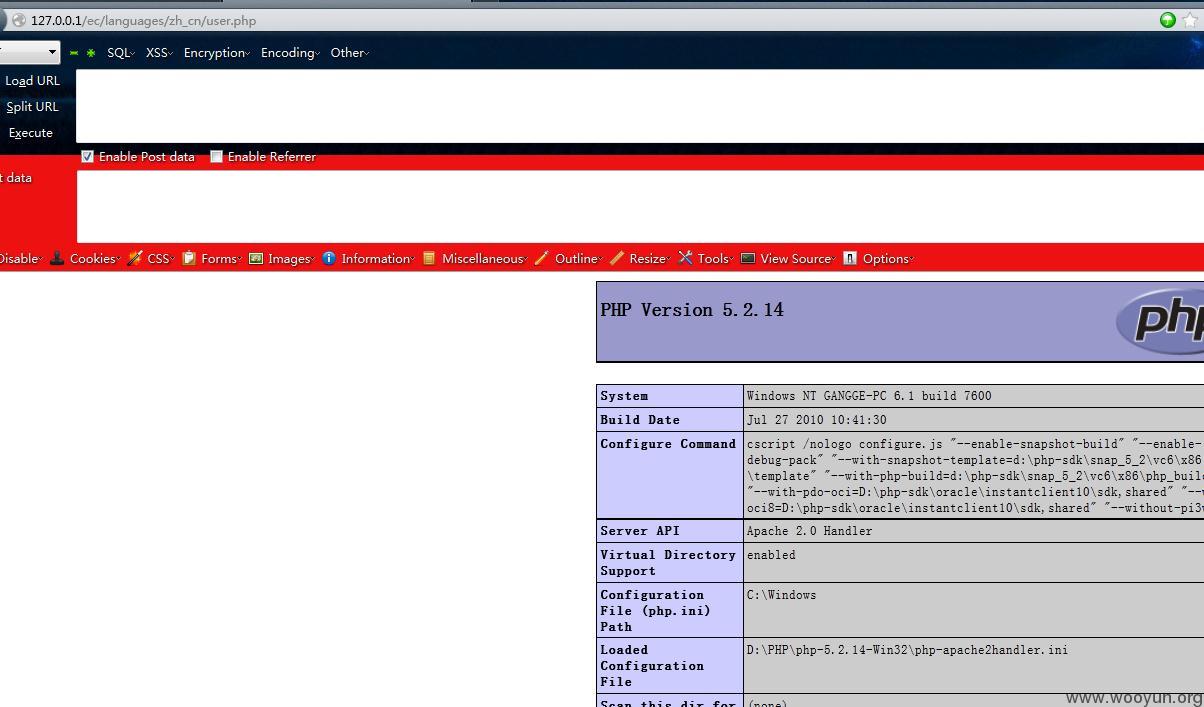Click the Split URL button
1204x707 pixels.
(x=32, y=107)
